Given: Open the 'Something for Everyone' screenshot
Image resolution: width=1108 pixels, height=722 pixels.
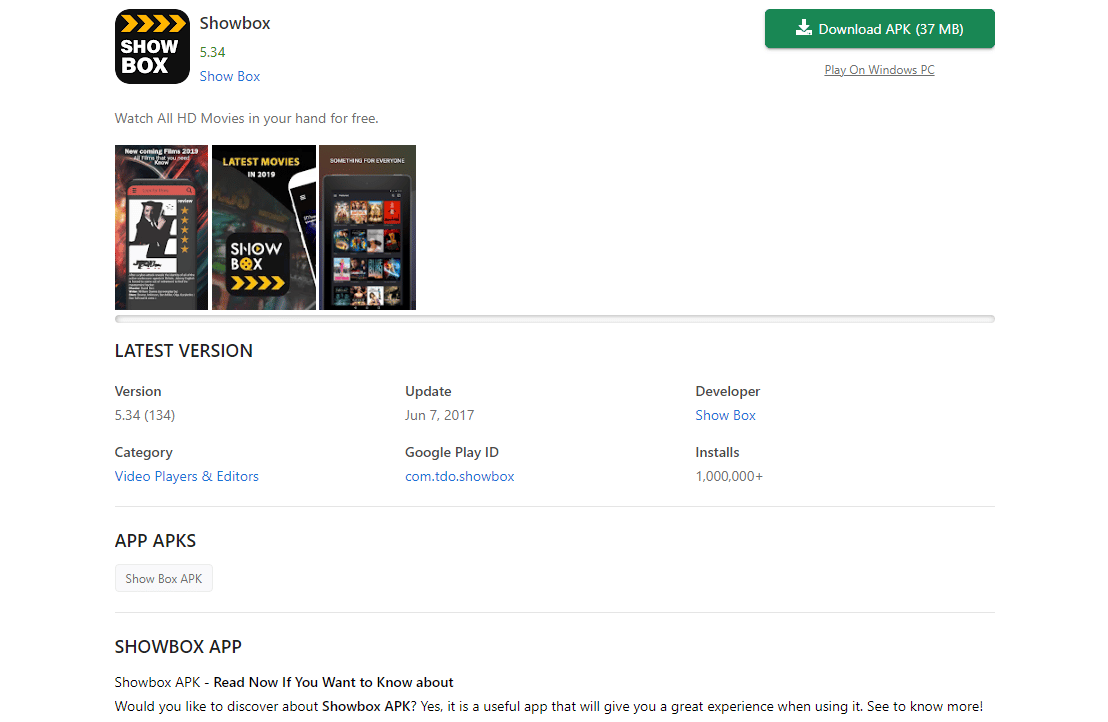Looking at the screenshot, I should 367,227.
